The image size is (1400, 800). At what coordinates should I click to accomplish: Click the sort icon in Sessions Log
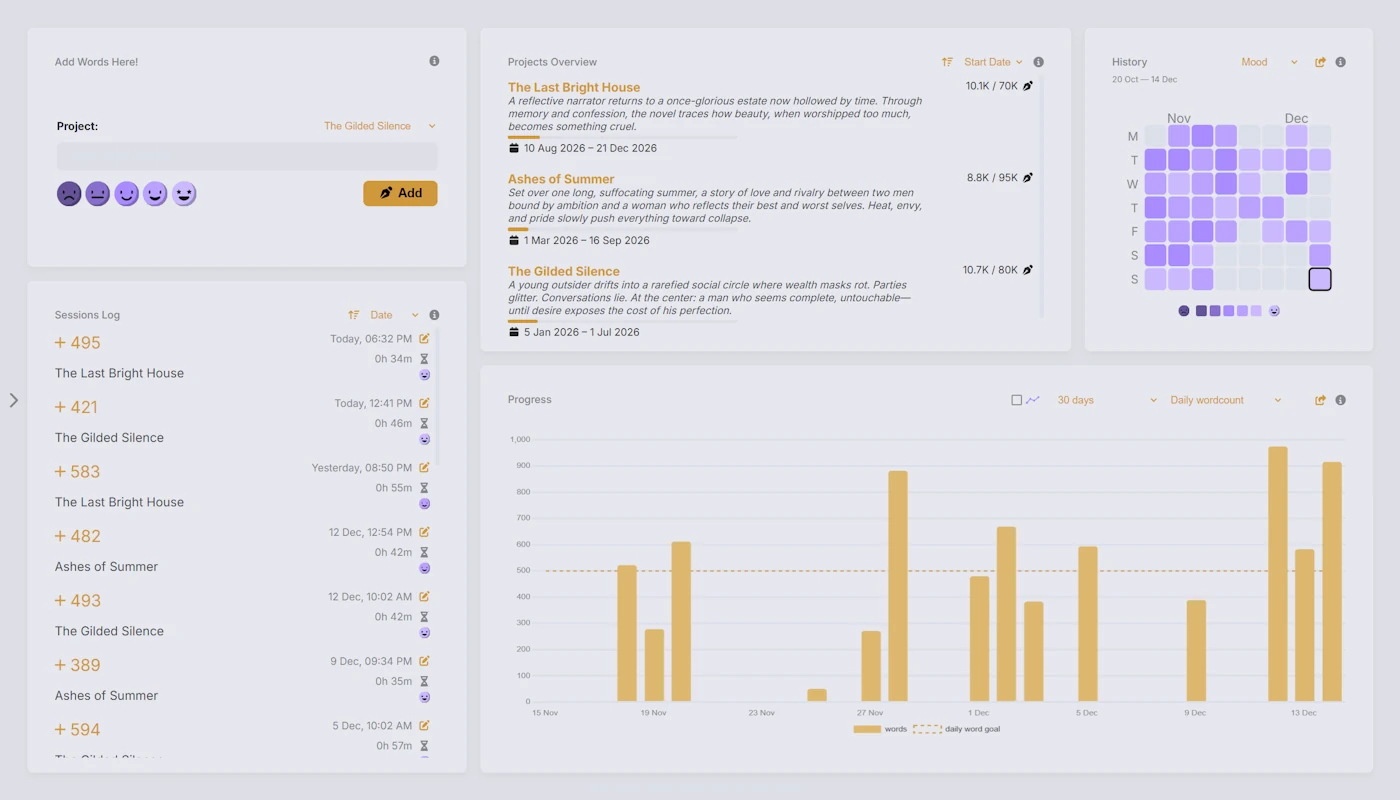354,314
